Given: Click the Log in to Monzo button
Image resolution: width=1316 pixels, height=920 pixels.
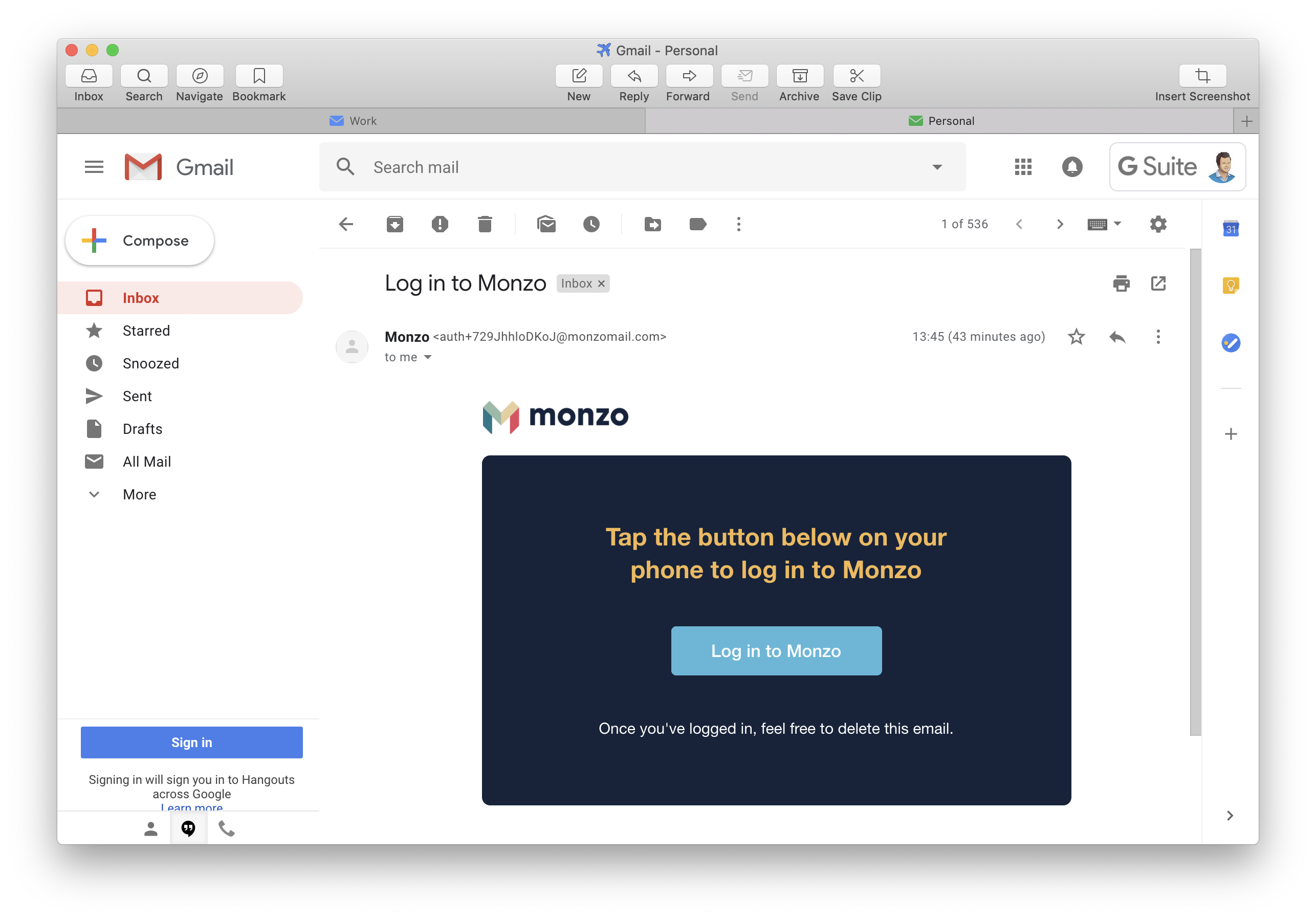Looking at the screenshot, I should [775, 651].
